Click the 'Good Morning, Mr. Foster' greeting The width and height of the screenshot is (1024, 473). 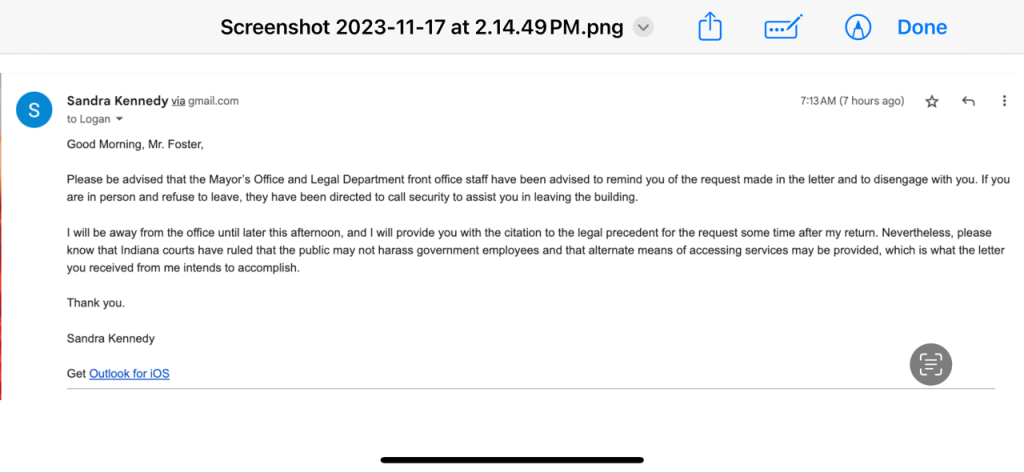(x=135, y=144)
